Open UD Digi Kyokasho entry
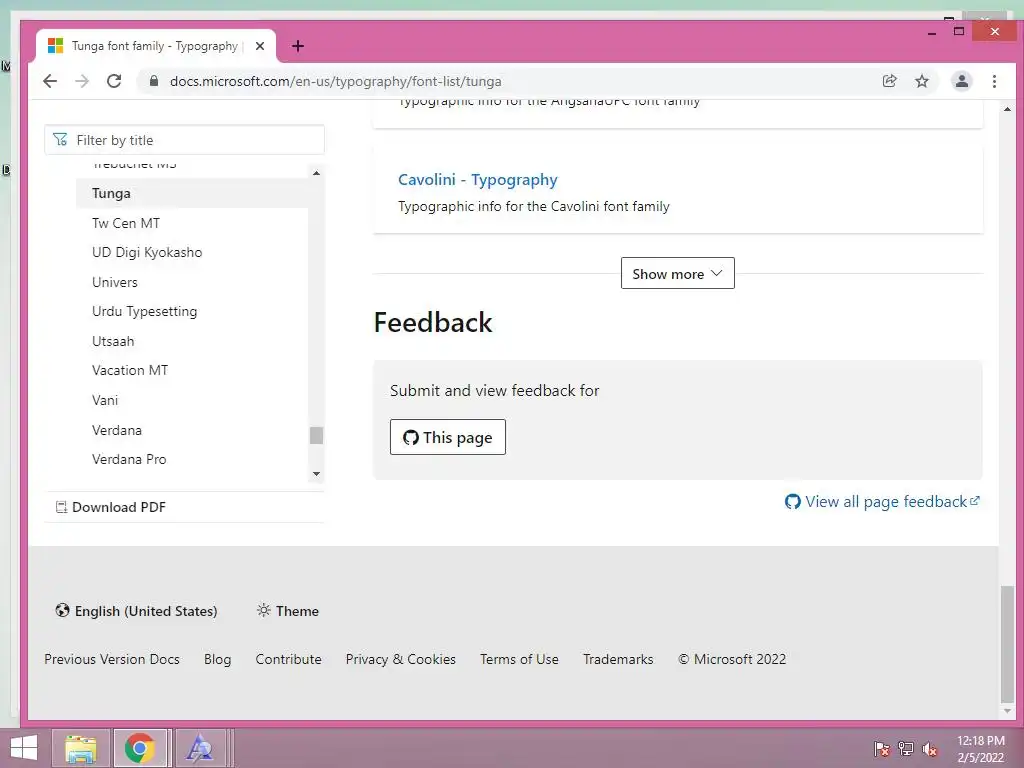The width and height of the screenshot is (1024, 768). coord(147,252)
